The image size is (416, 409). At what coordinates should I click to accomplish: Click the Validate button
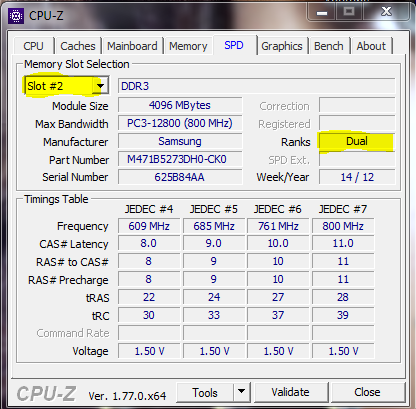coord(290,392)
